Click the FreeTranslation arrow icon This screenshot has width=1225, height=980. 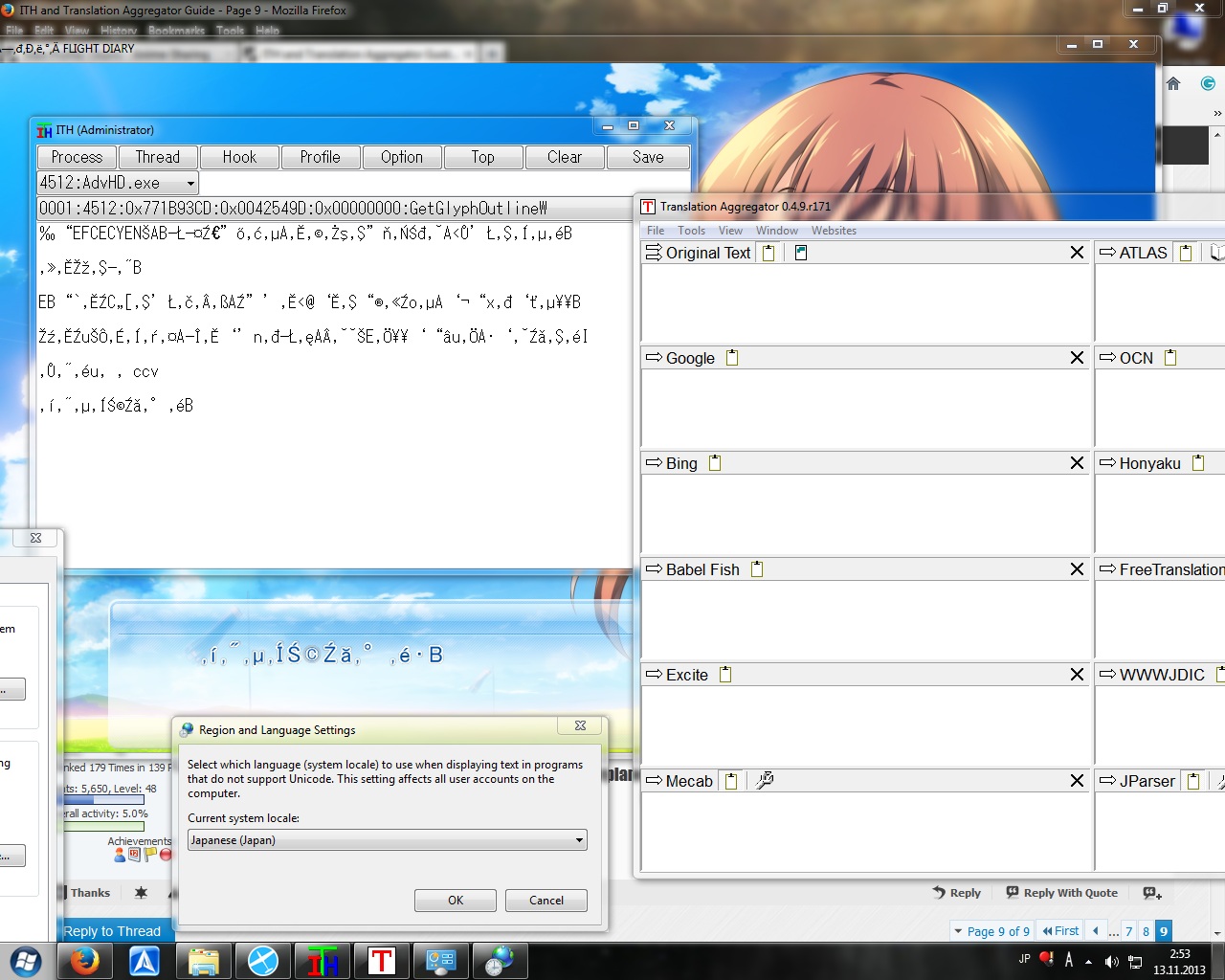(1107, 569)
